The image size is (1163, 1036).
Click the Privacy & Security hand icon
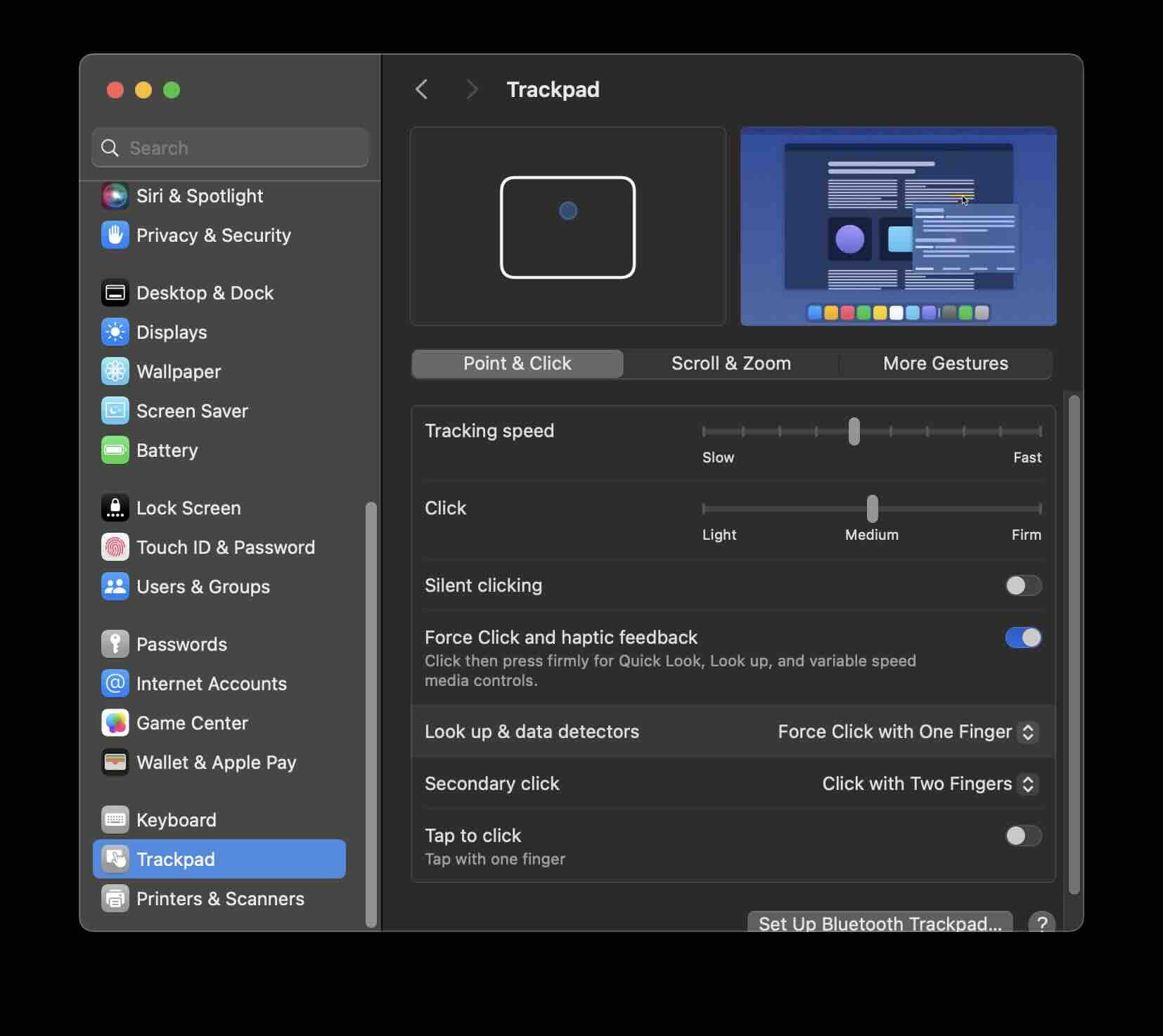115,235
